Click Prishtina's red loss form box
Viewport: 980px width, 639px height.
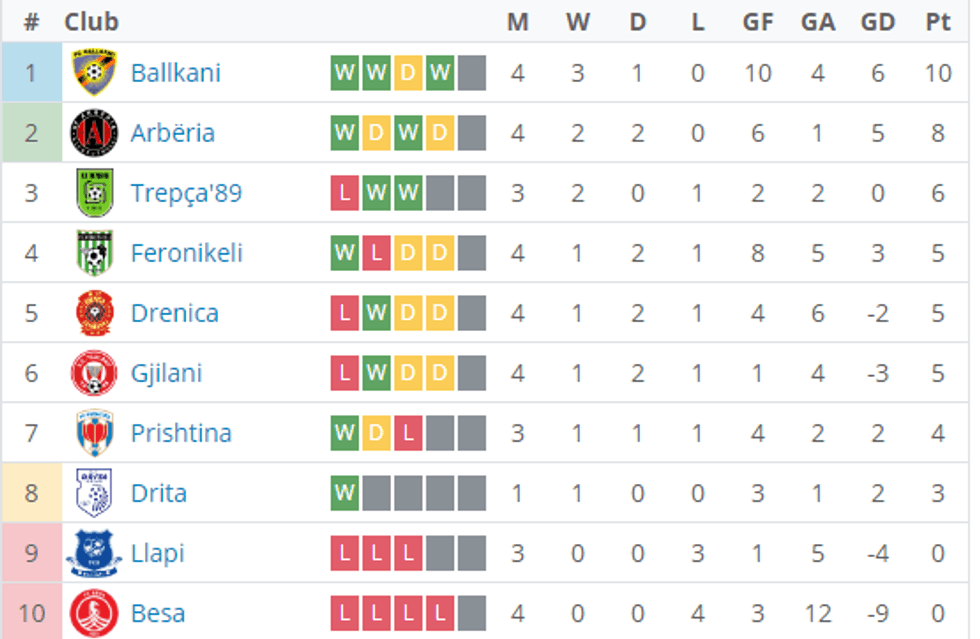pyautogui.click(x=408, y=433)
